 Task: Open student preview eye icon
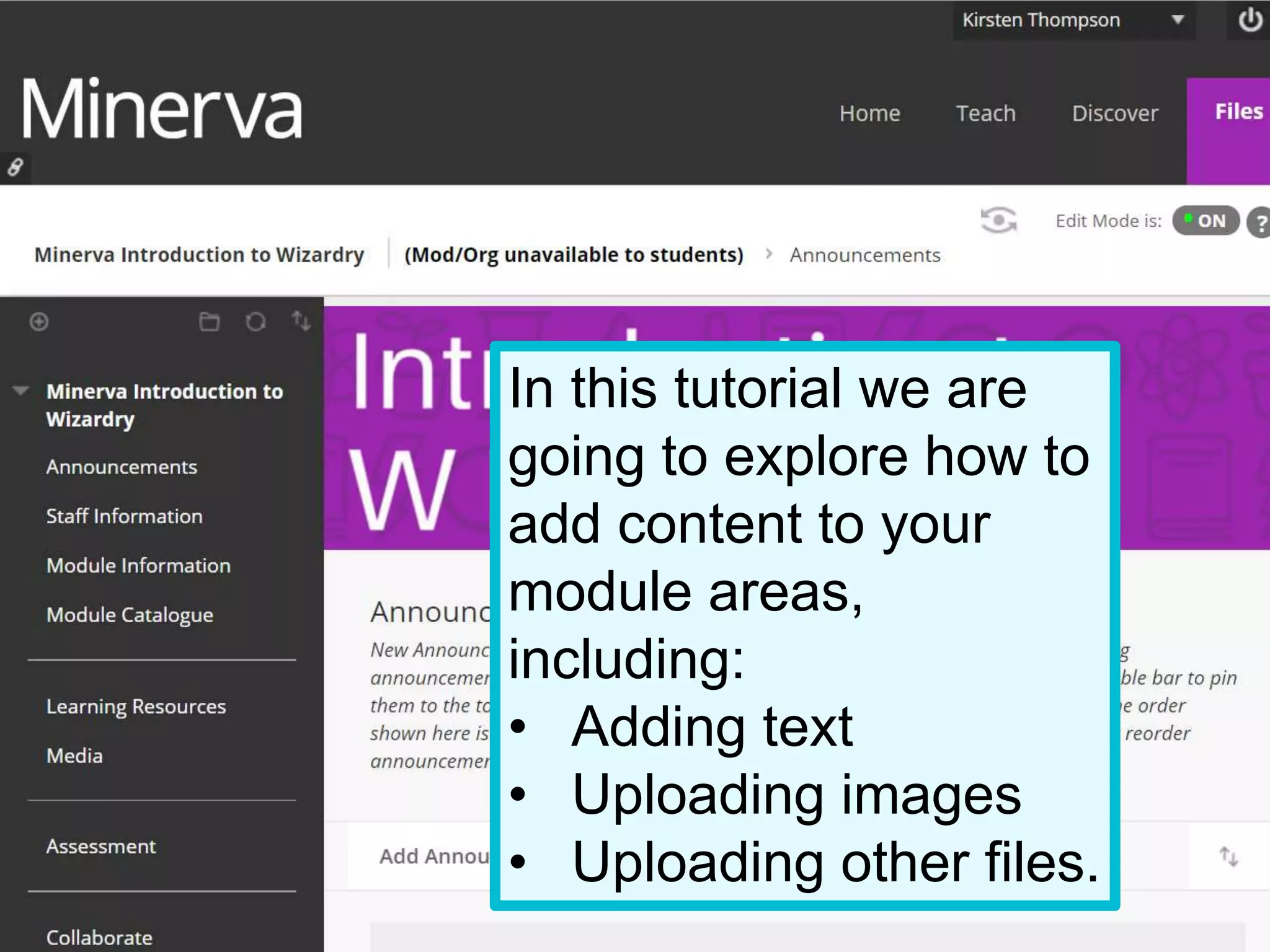tap(998, 221)
